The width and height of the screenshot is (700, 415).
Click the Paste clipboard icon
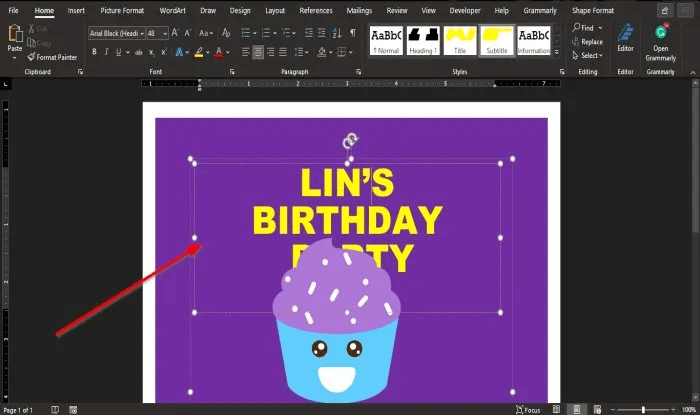pyautogui.click(x=15, y=34)
